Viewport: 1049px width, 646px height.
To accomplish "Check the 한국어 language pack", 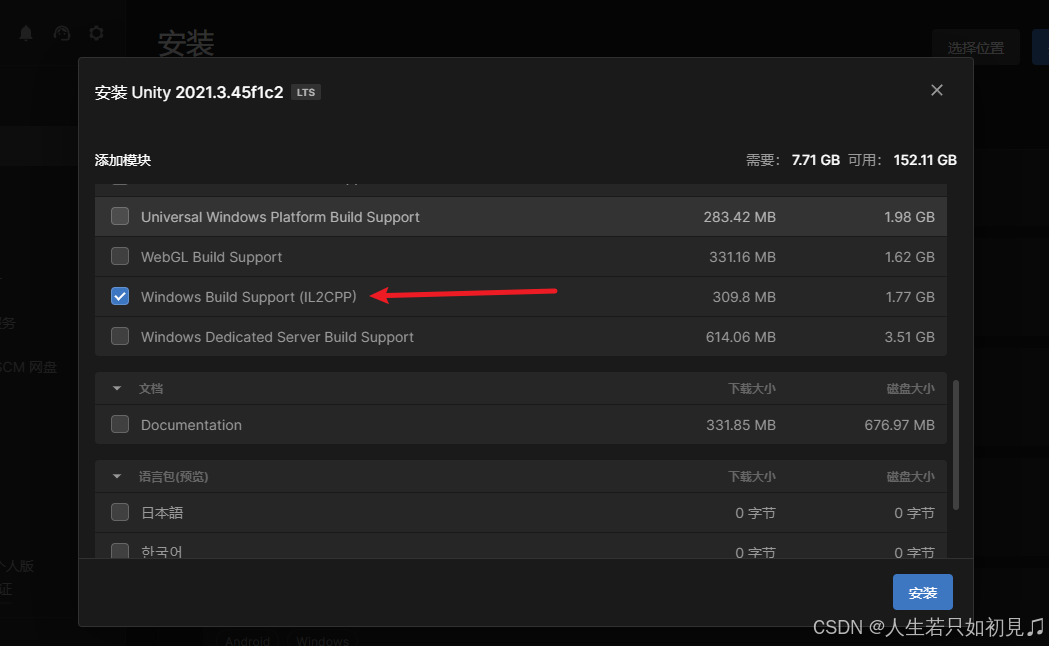I will pos(120,551).
